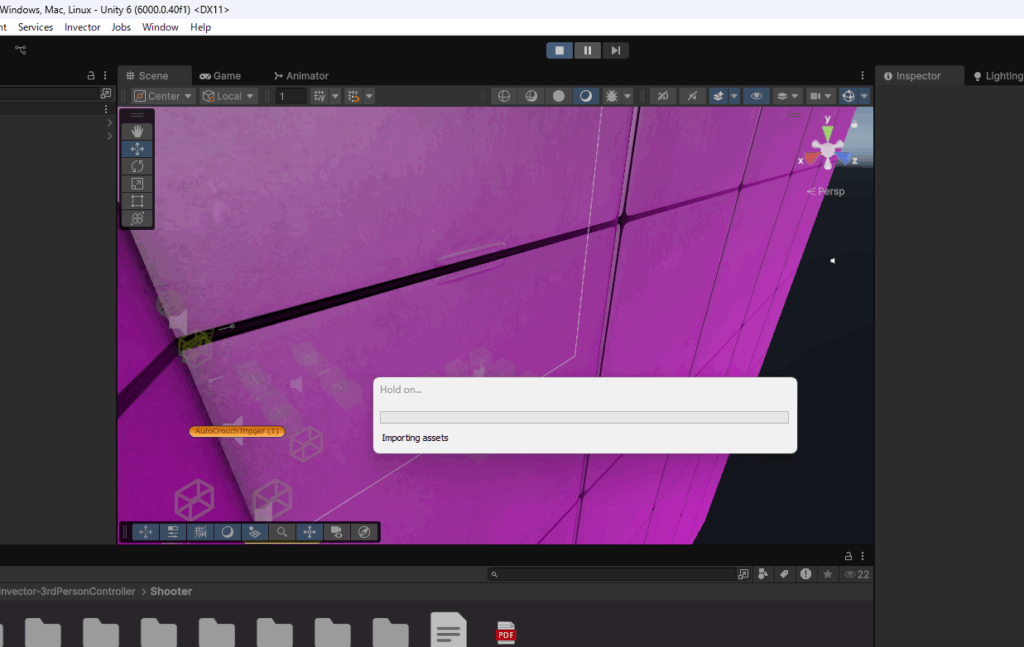Click the project search input field

click(617, 575)
